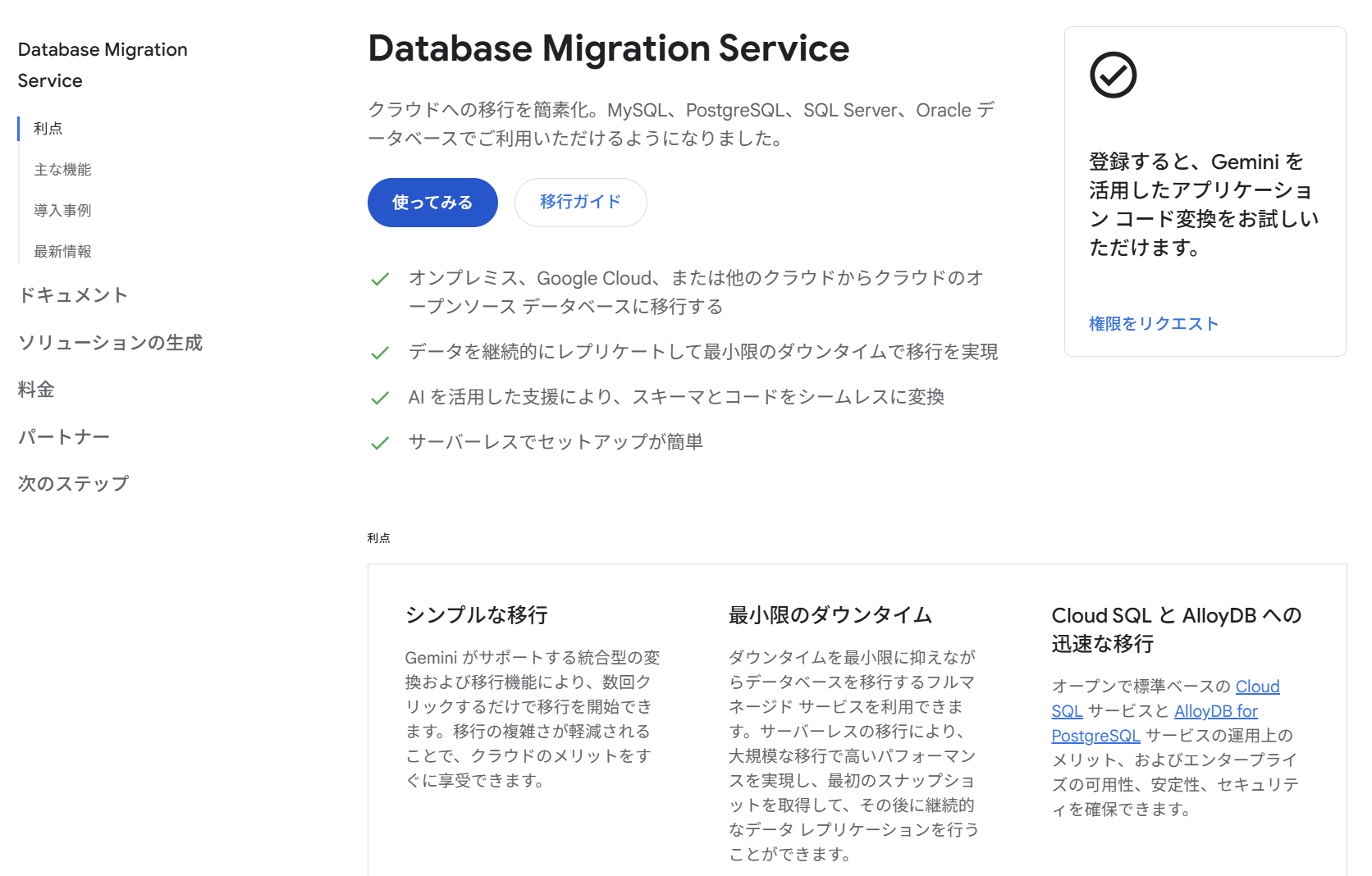1372x876 pixels.
Task: Click the オンプレミス、Google Cloud bullet text
Action: tap(696, 292)
